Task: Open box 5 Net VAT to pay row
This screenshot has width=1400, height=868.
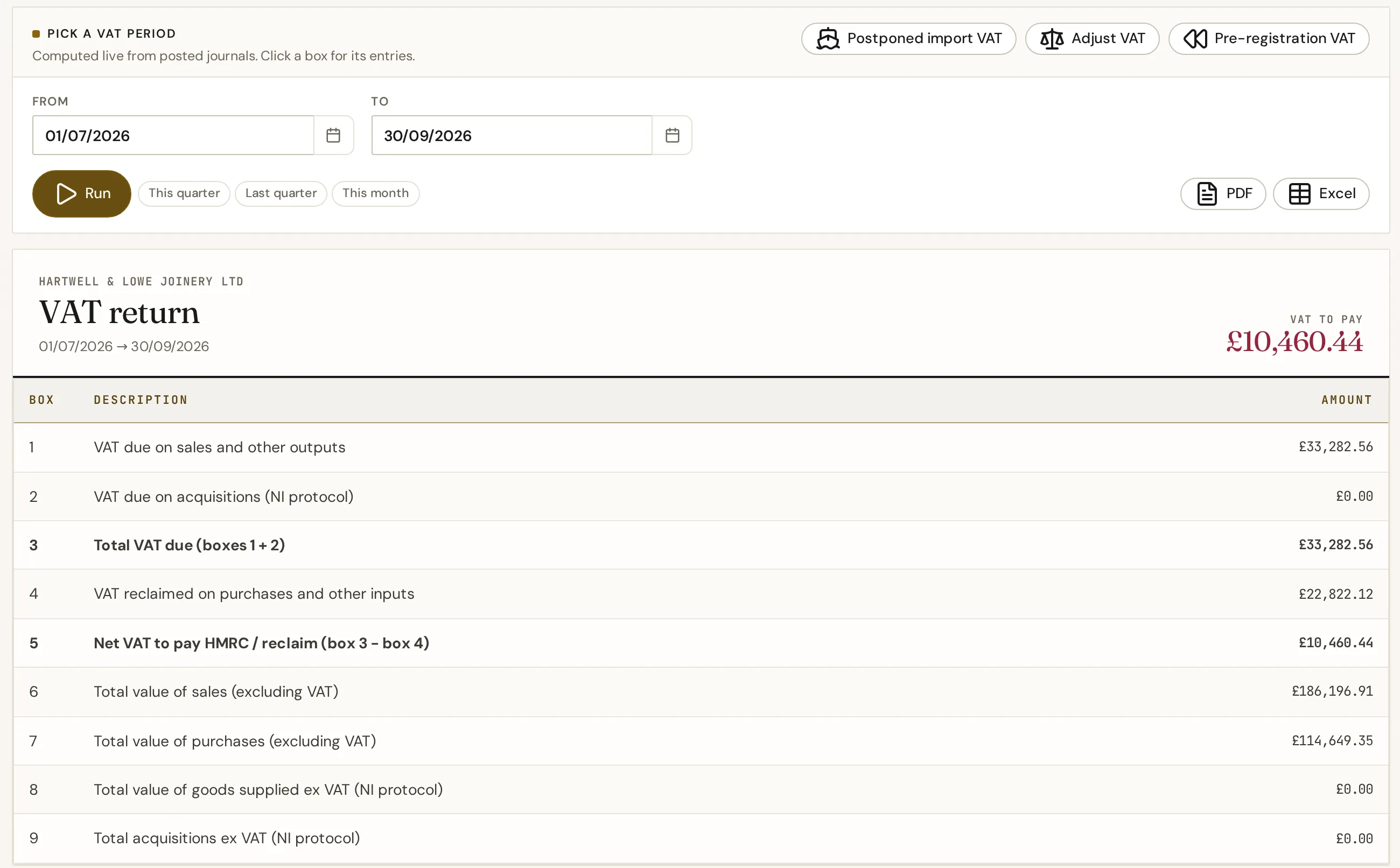Action: [701, 643]
